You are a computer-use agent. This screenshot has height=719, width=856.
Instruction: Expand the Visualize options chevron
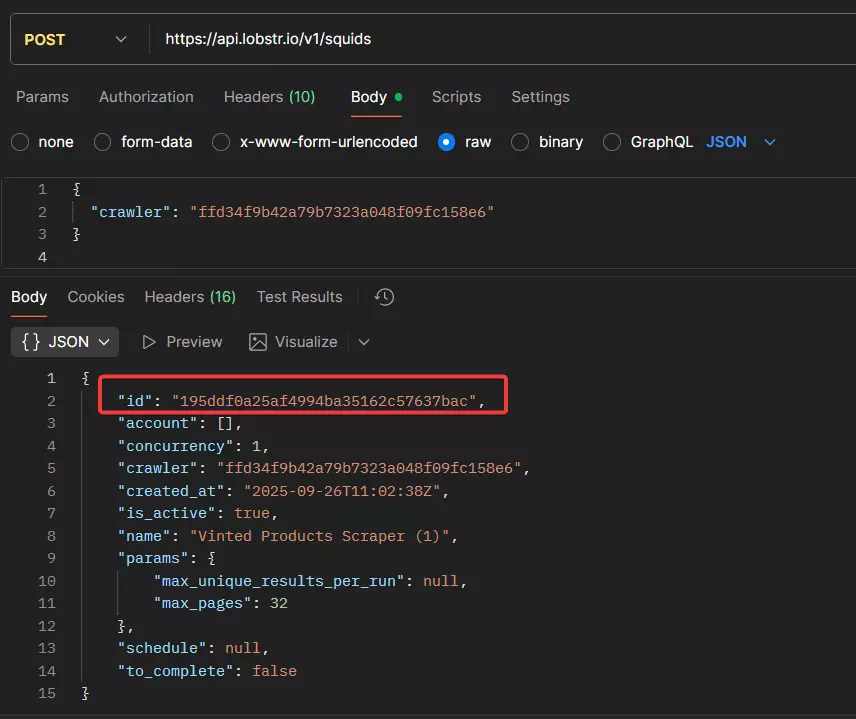[363, 342]
